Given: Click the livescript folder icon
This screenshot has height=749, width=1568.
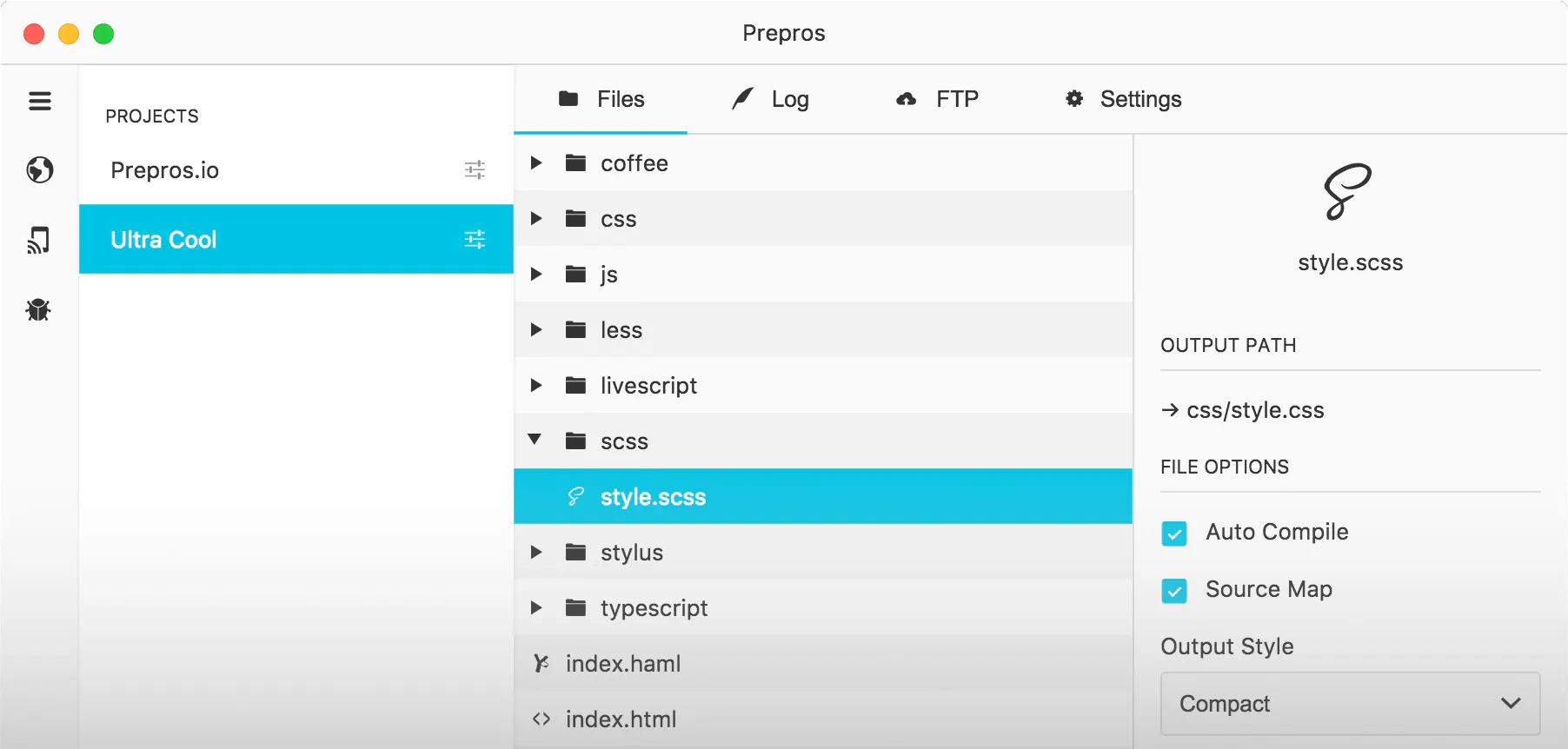Looking at the screenshot, I should (x=575, y=385).
